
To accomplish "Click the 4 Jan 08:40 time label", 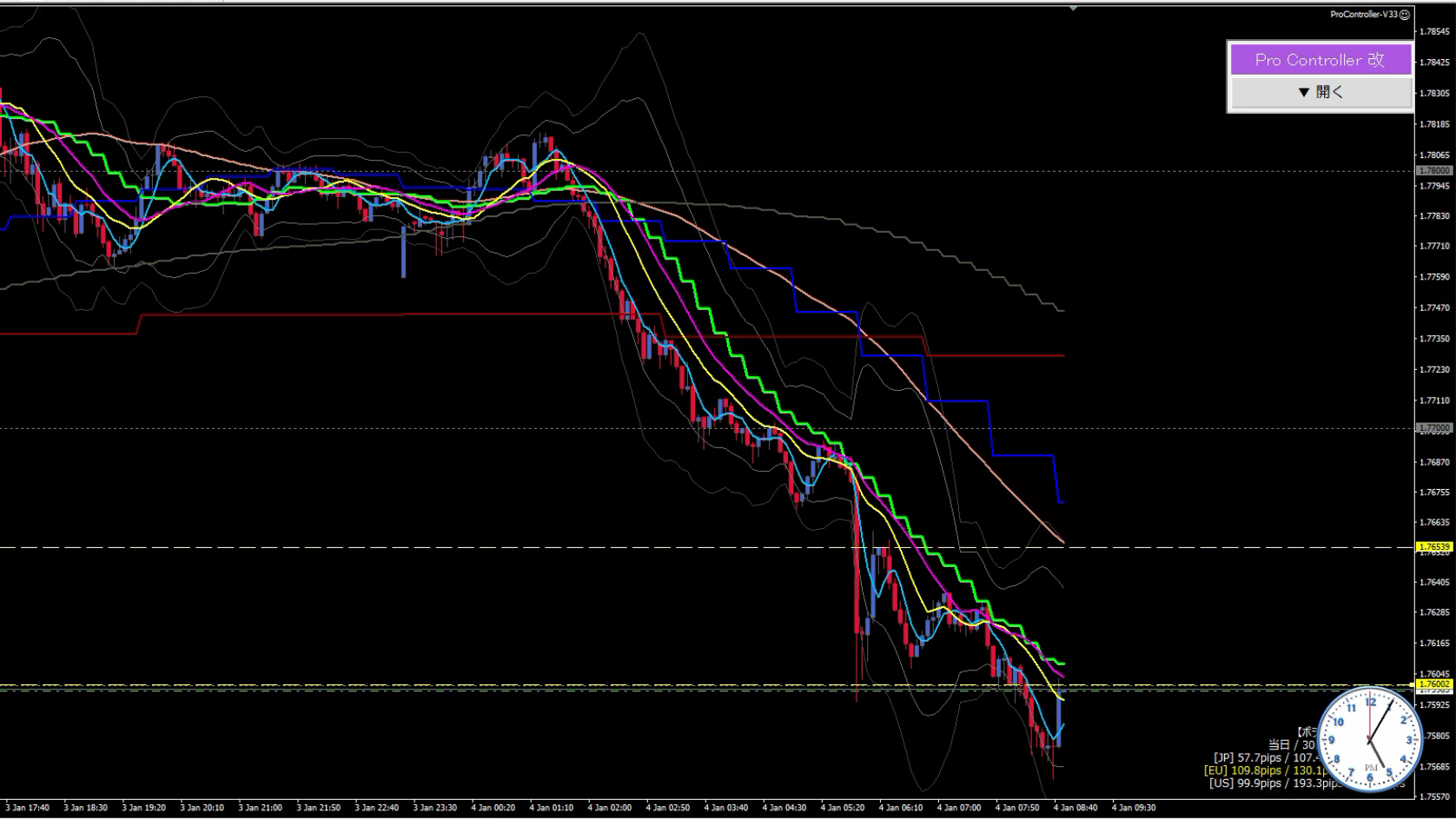I will (x=1075, y=808).
